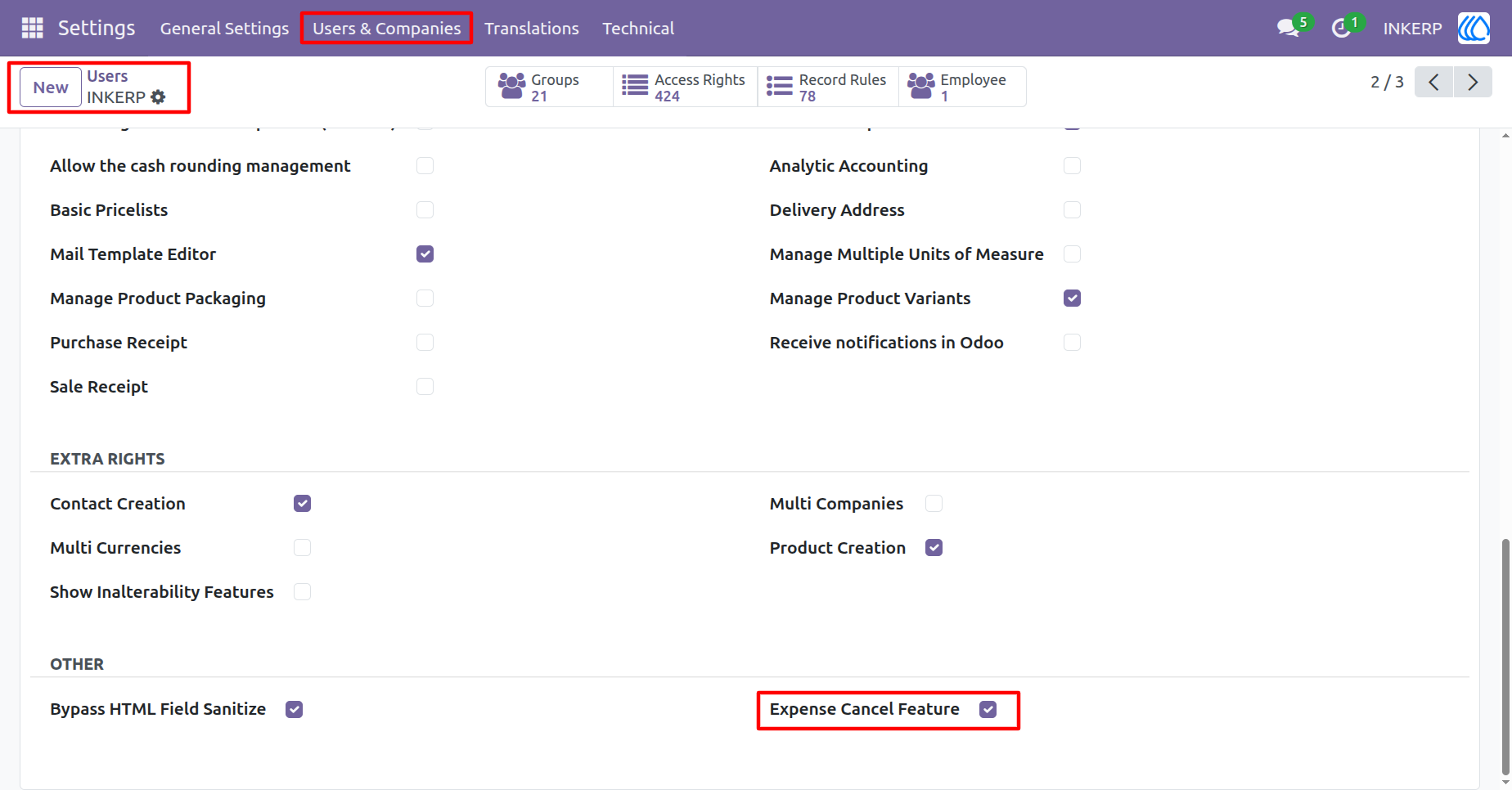The width and height of the screenshot is (1512, 790).
Task: Click the Users breadcrumb link
Action: (x=107, y=76)
